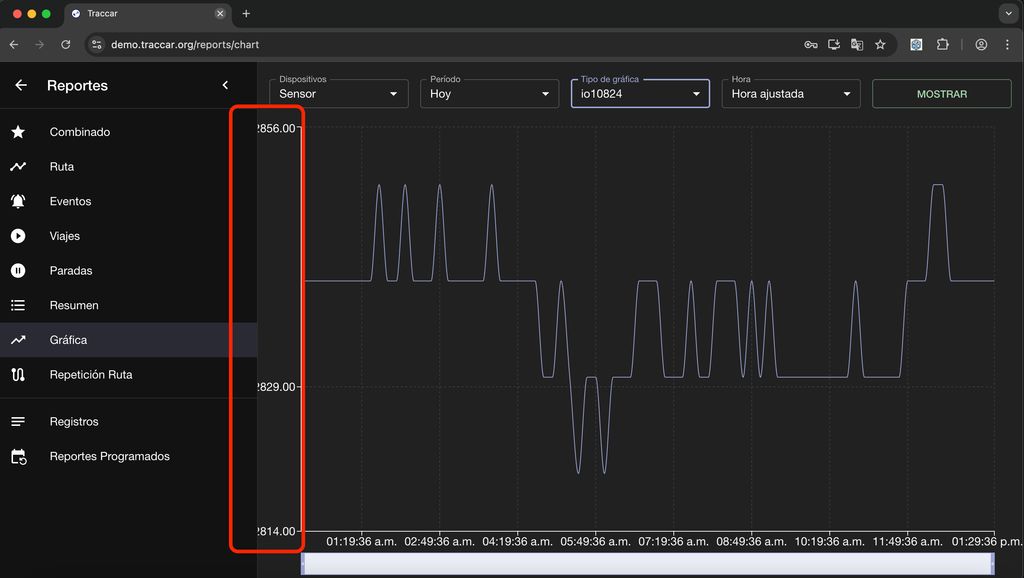1024x578 pixels.
Task: Click the chart time range brush slider
Action: [x=648, y=564]
